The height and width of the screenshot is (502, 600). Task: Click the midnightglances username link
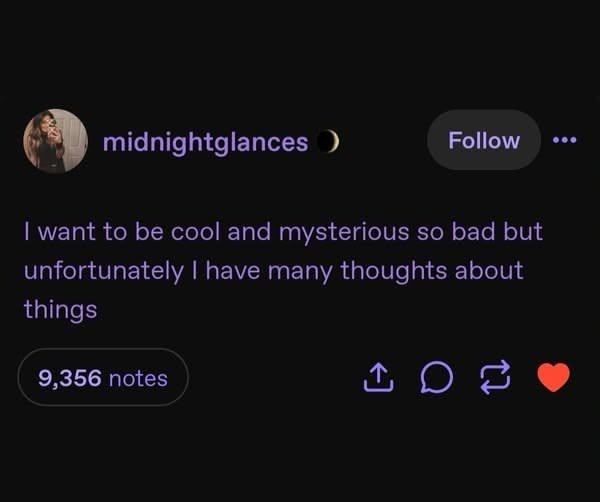click(205, 142)
